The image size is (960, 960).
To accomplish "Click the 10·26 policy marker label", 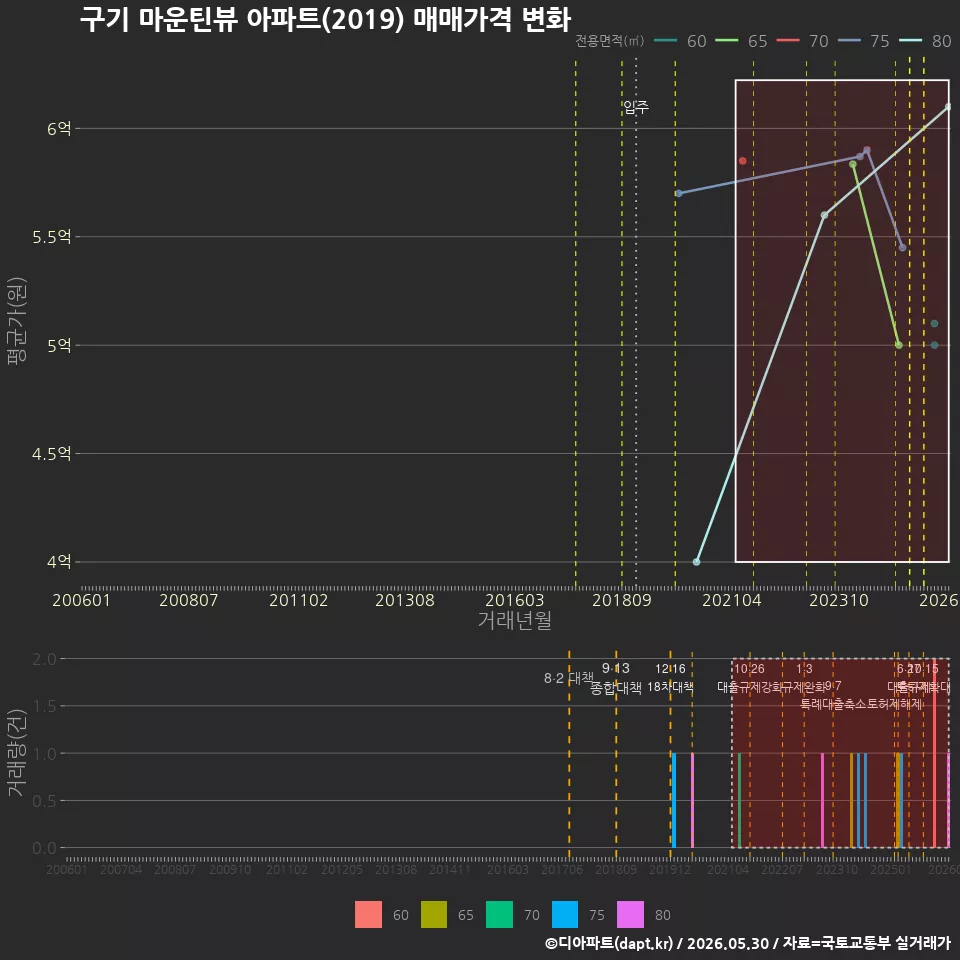I will click(749, 669).
